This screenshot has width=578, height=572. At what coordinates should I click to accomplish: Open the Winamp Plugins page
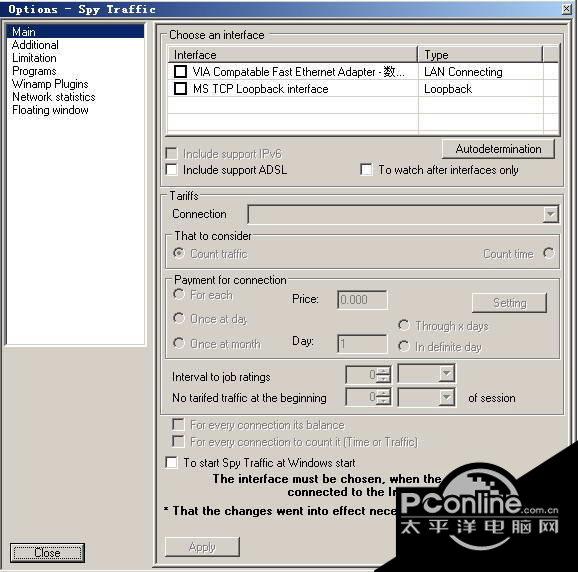[x=50, y=84]
